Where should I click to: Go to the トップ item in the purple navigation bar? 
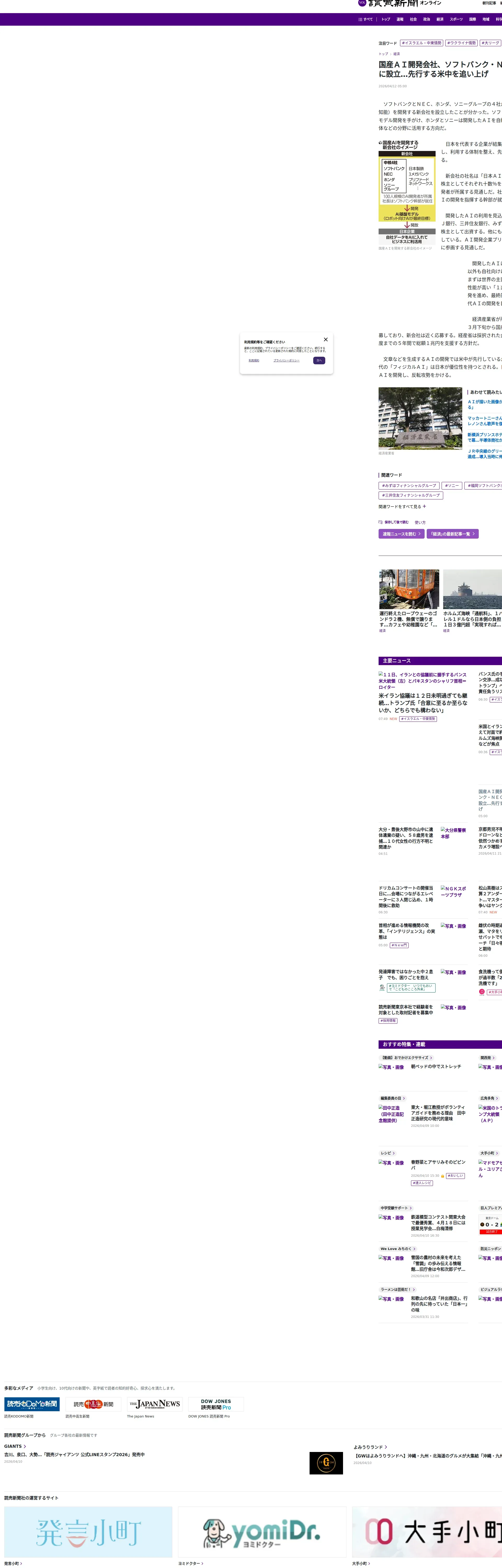click(x=386, y=20)
